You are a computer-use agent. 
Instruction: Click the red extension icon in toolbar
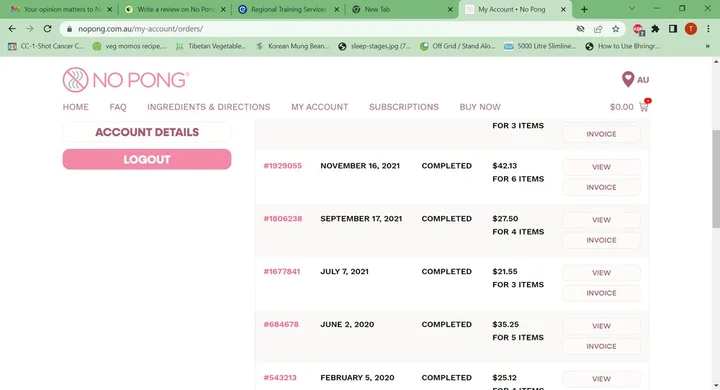pyautogui.click(x=638, y=29)
